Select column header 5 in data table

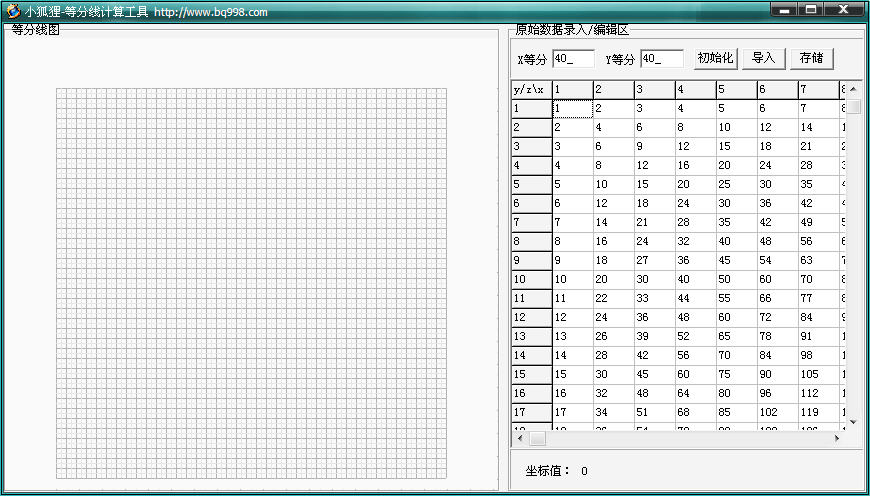click(735, 90)
